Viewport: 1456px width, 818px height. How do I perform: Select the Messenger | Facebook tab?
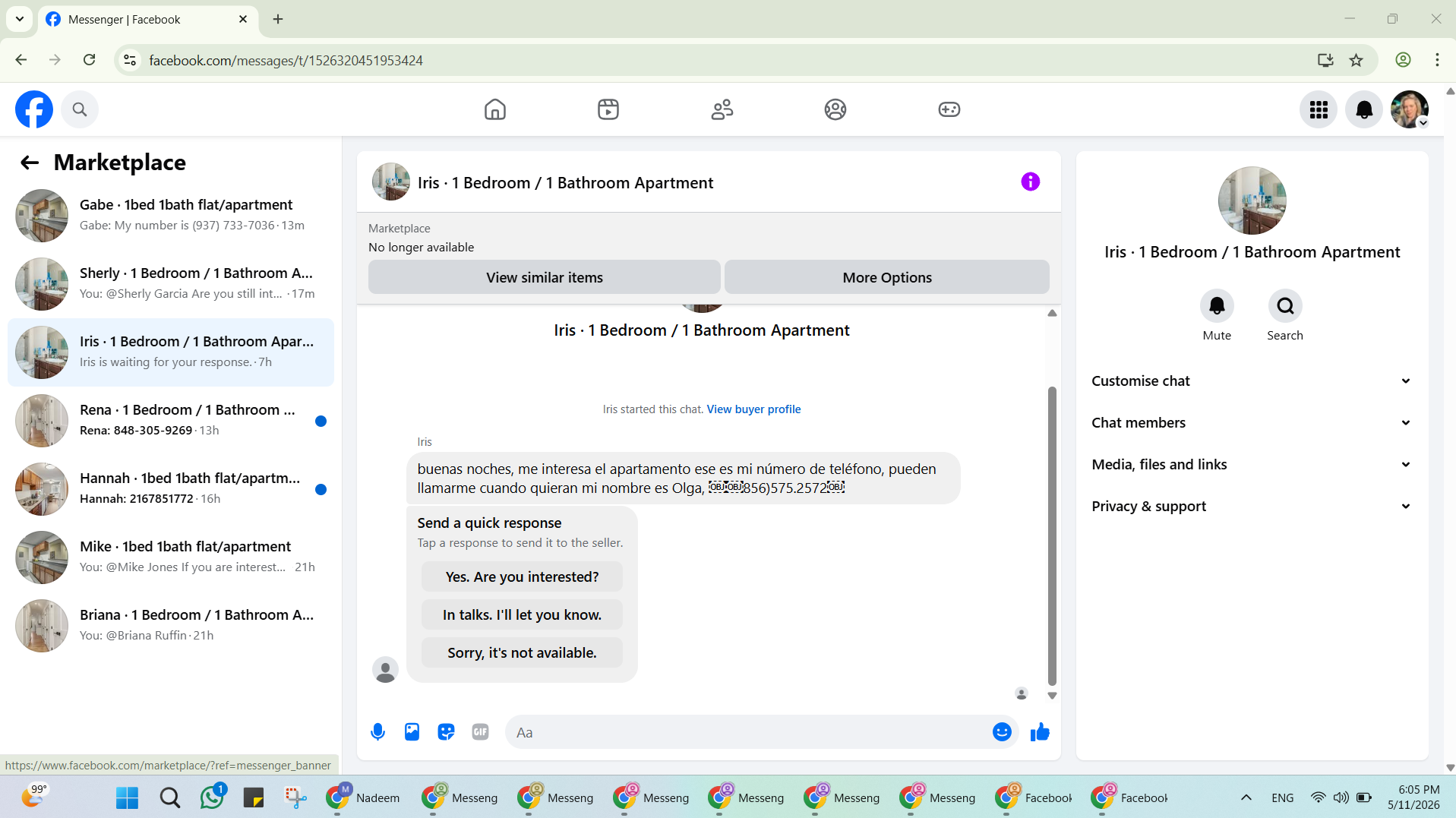(147, 20)
